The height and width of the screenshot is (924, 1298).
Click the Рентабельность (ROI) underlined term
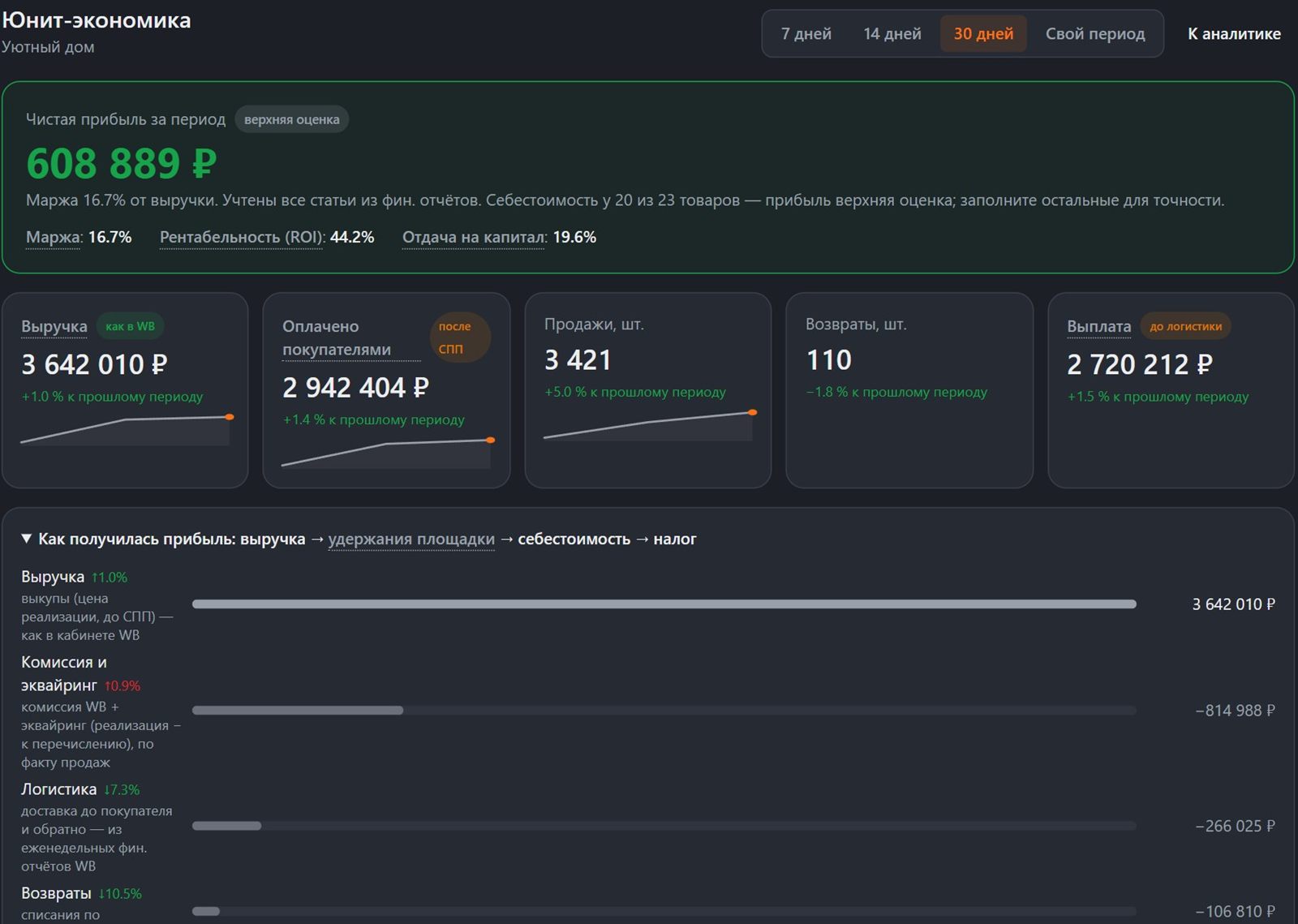point(242,237)
